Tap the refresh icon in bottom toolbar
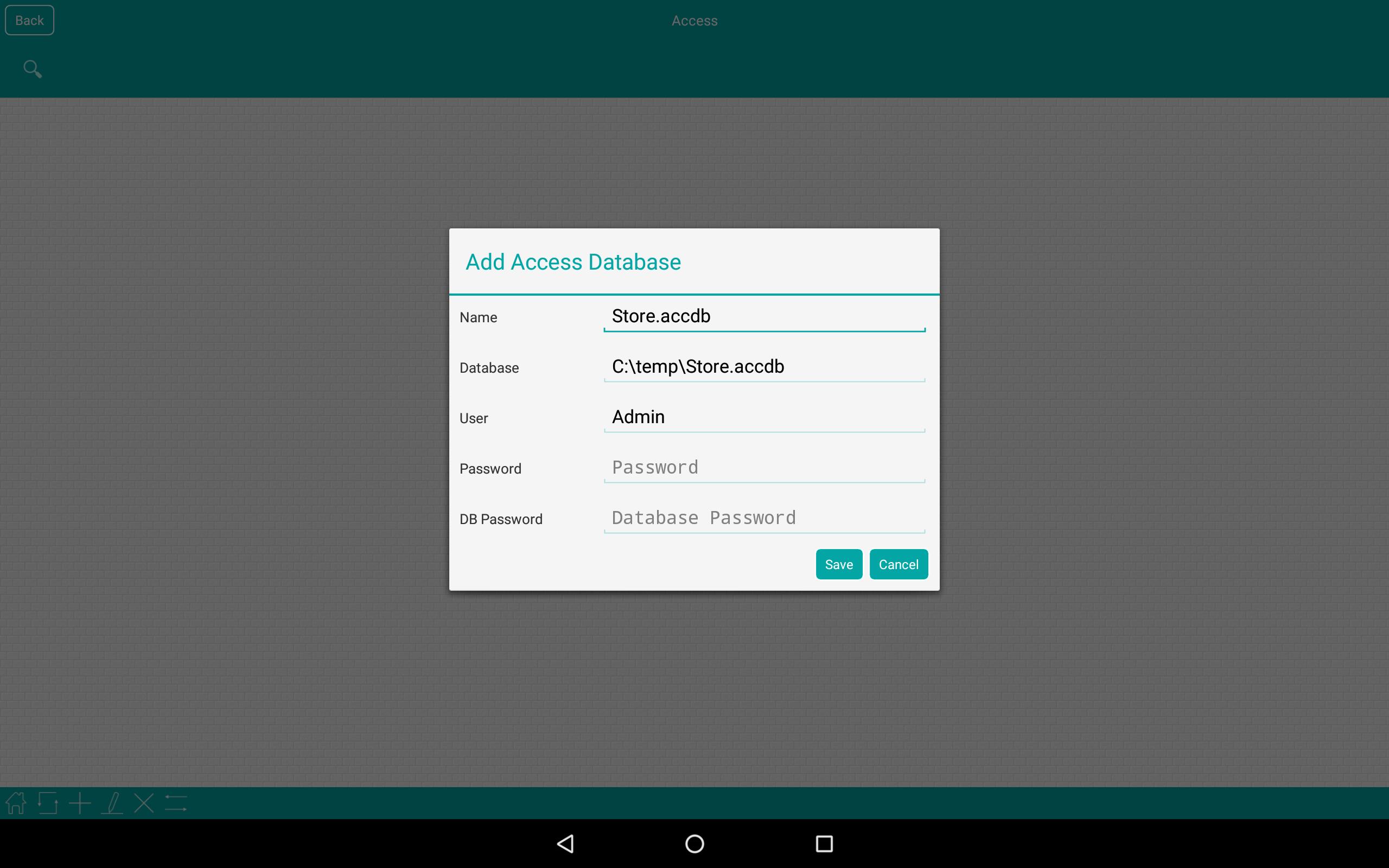 pyautogui.click(x=48, y=803)
